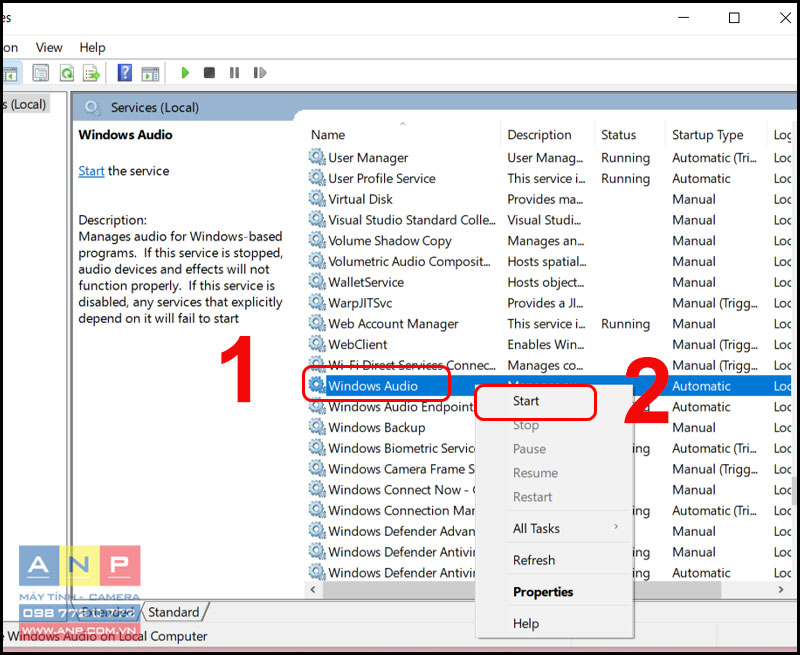Click the gear icon beside Windows Defender Advanced
The image size is (800, 655).
(317, 531)
